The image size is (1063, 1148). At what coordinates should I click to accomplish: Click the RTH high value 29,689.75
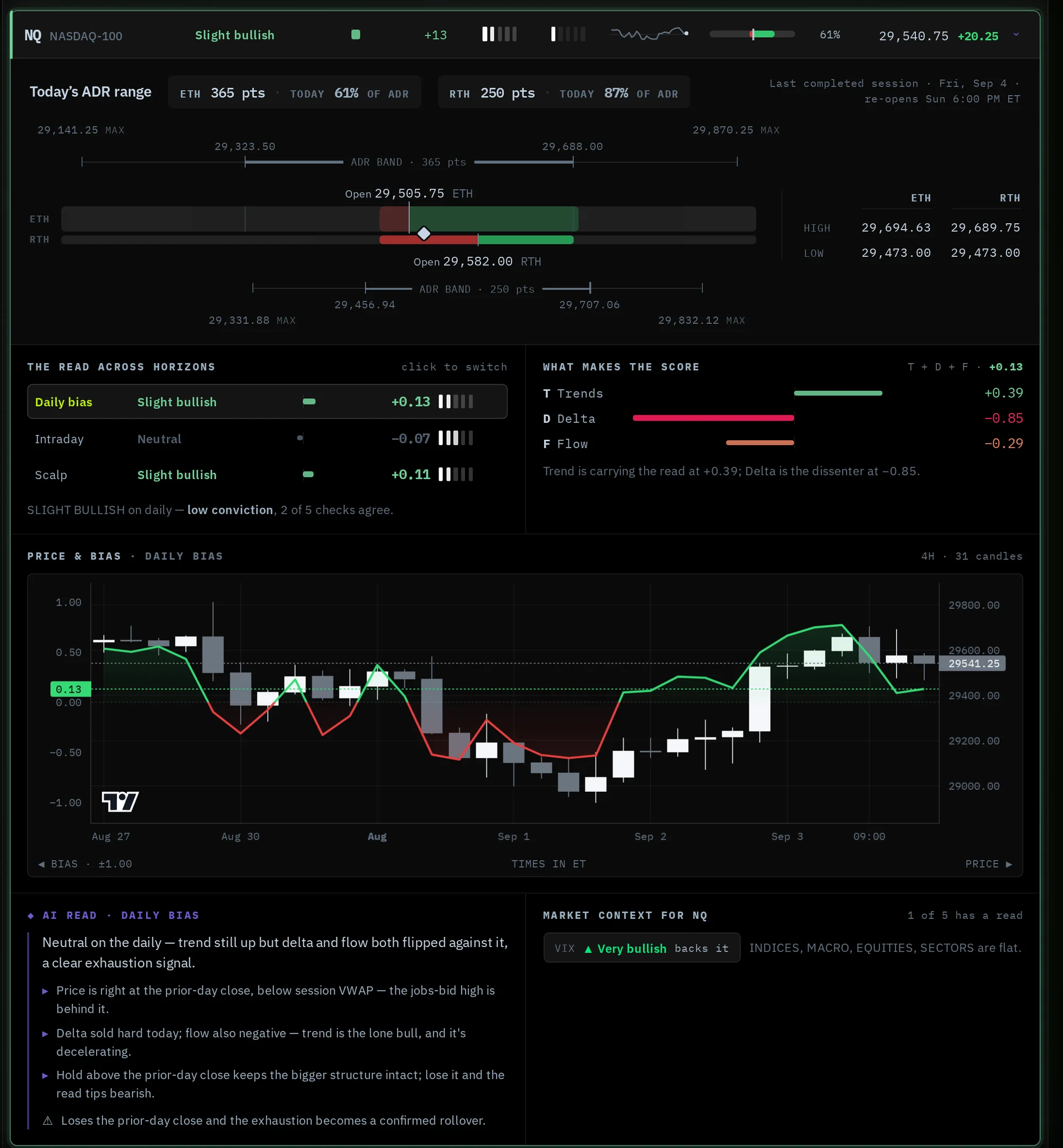(x=985, y=227)
